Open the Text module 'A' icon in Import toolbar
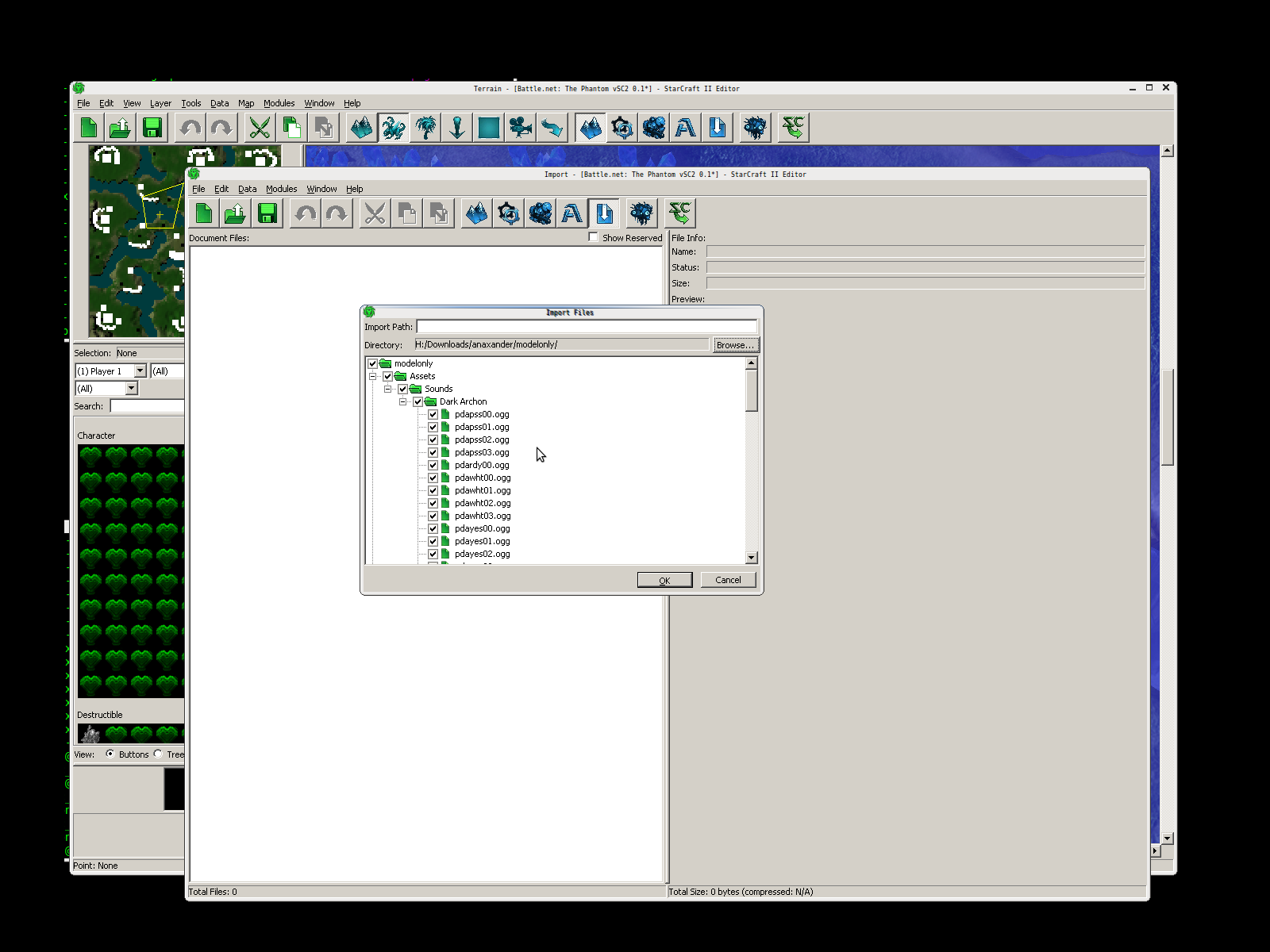The image size is (1270, 952). [x=571, y=213]
